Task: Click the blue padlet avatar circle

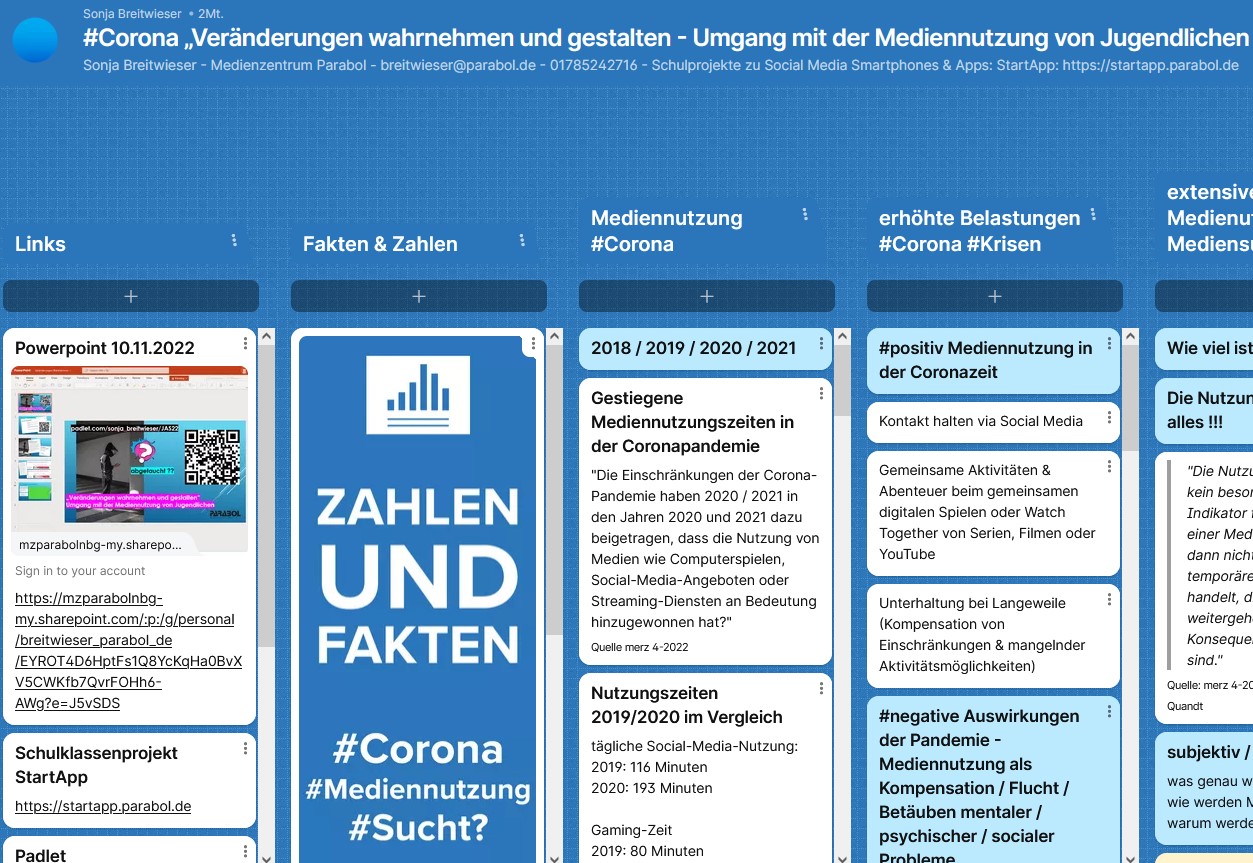Action: (35, 40)
